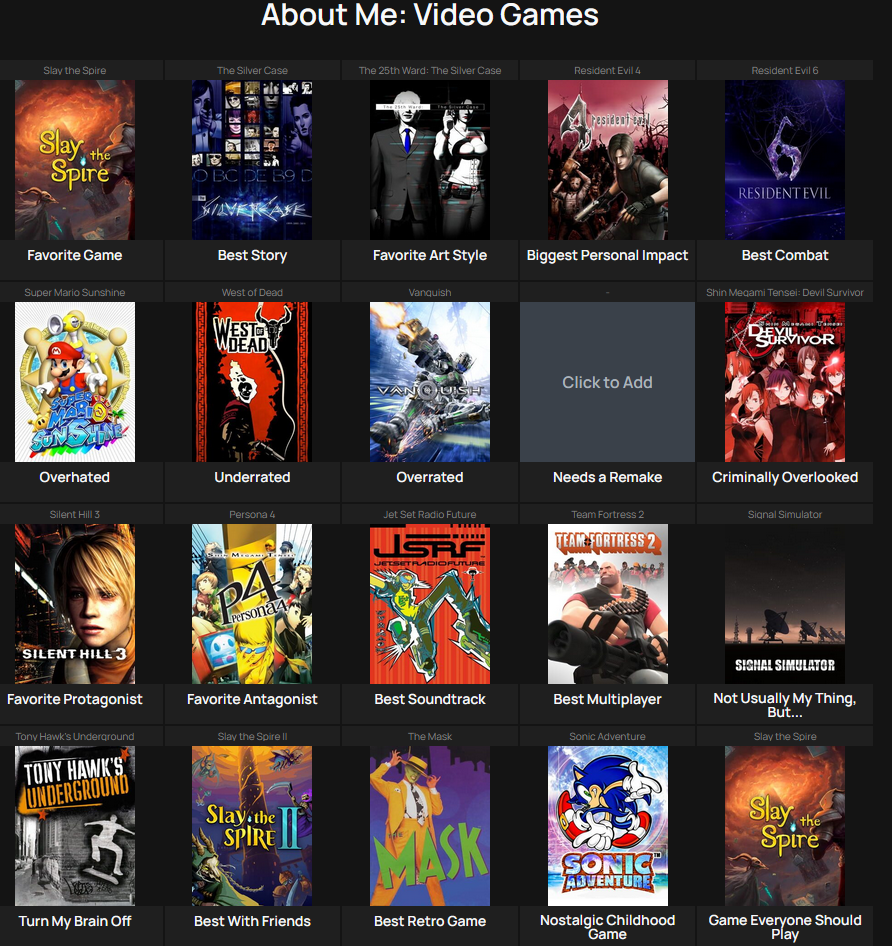
Task: Click the West of Dead cover
Action: coord(252,382)
